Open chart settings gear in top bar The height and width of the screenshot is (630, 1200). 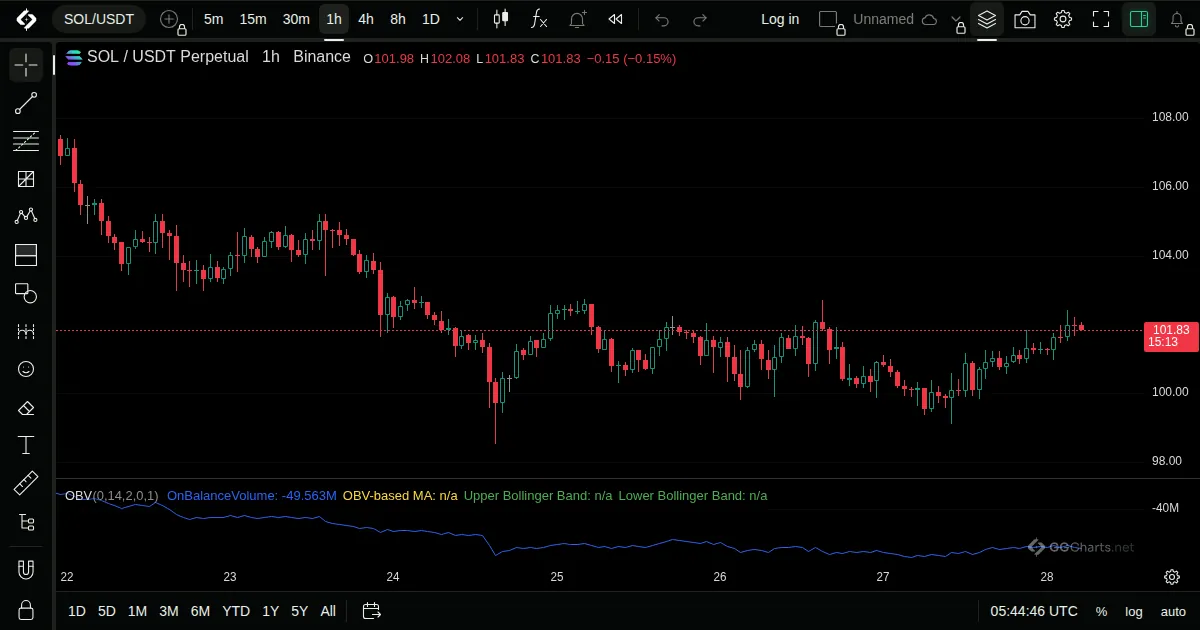(x=1063, y=19)
